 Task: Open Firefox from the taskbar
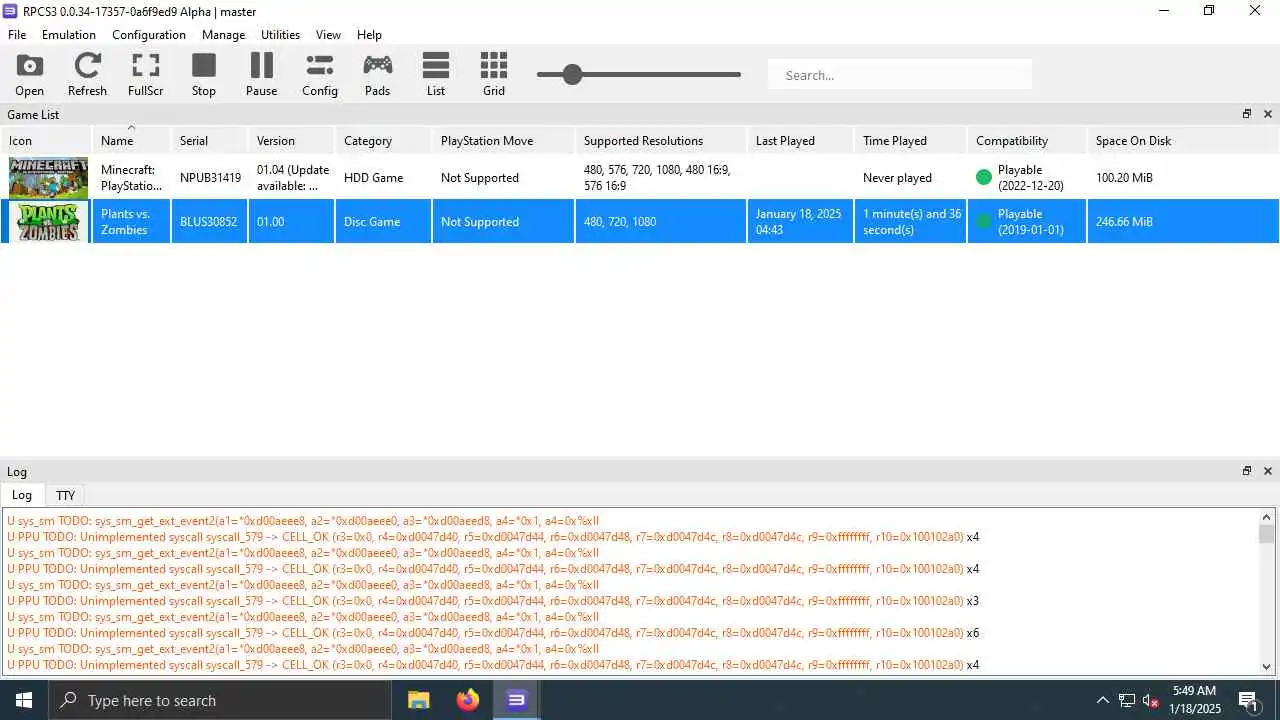pyautogui.click(x=468, y=700)
